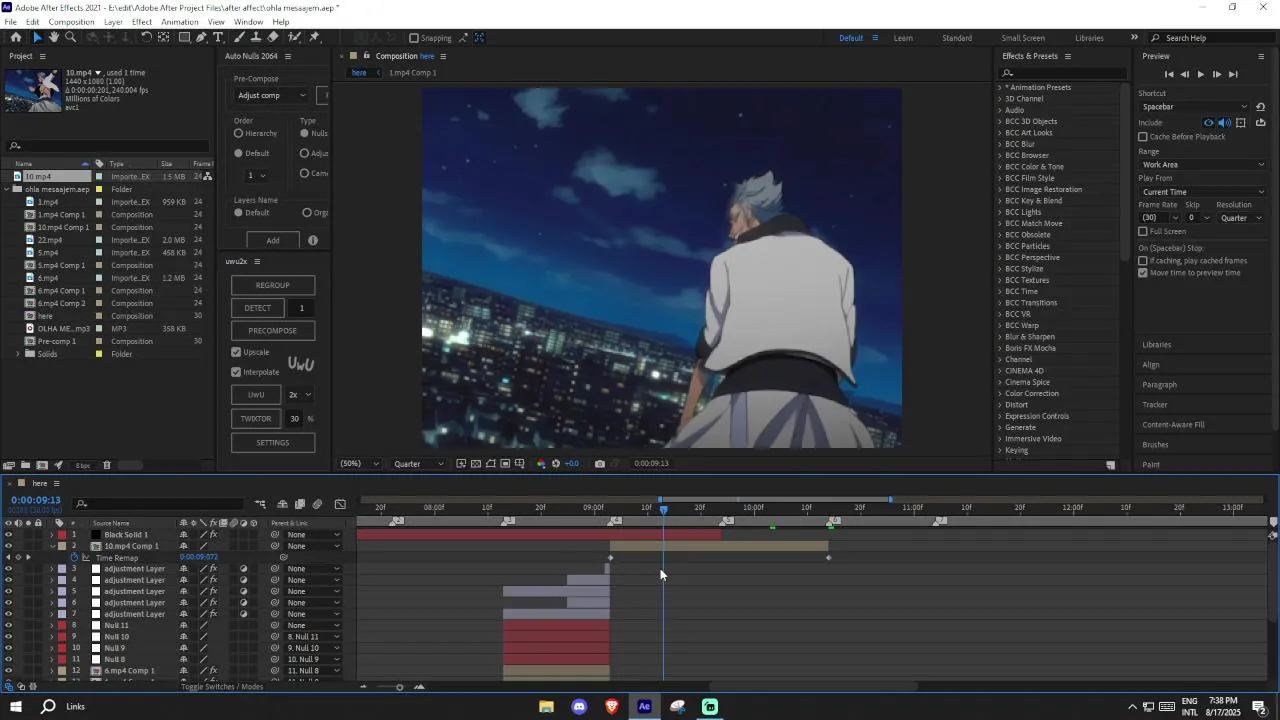Hide the Black Solid 1 layer
Image resolution: width=1280 pixels, height=720 pixels.
click(x=8, y=535)
